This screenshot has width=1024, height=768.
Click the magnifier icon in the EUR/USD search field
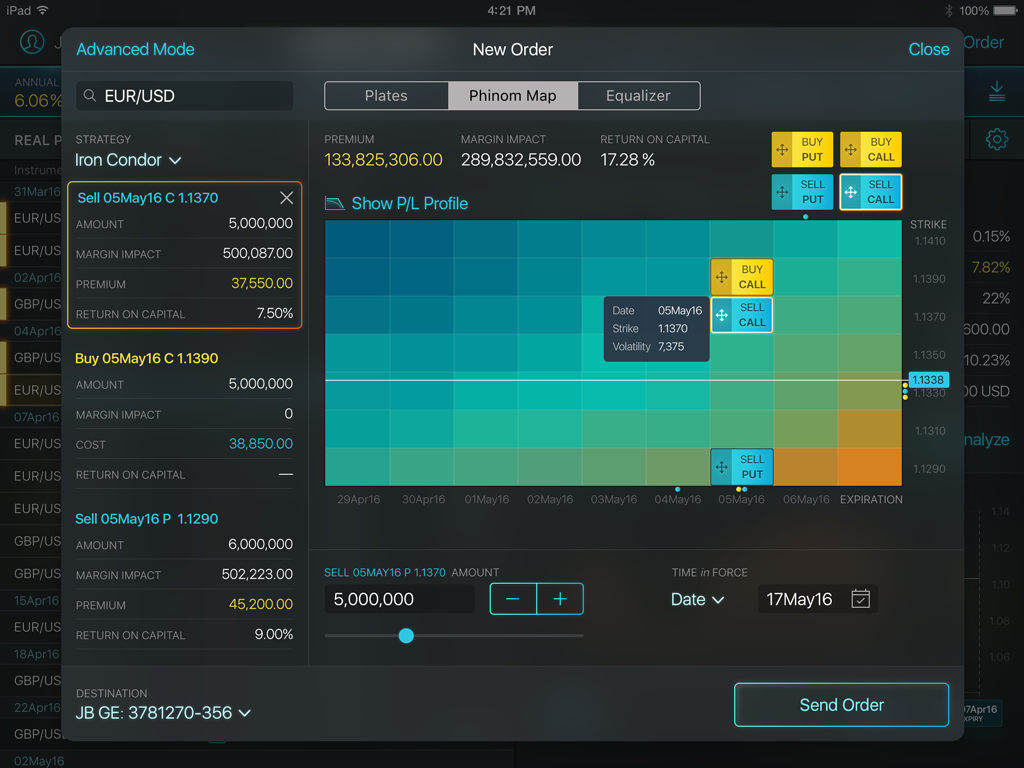(x=89, y=96)
